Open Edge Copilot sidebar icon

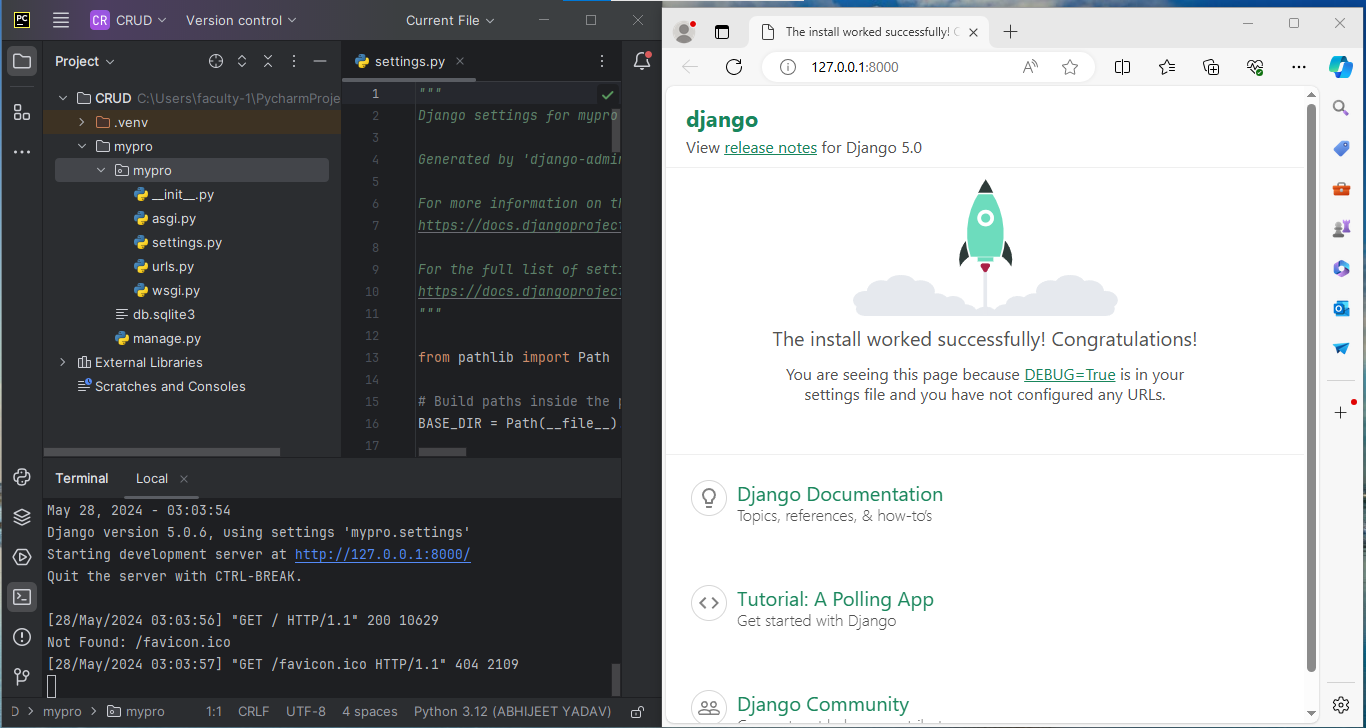tap(1341, 67)
